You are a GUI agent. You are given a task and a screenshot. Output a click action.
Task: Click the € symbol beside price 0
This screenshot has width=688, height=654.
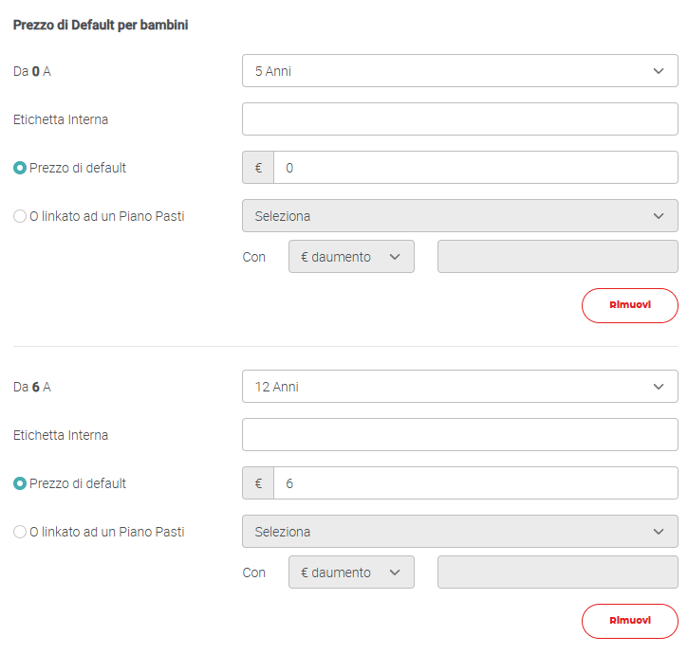point(258,168)
